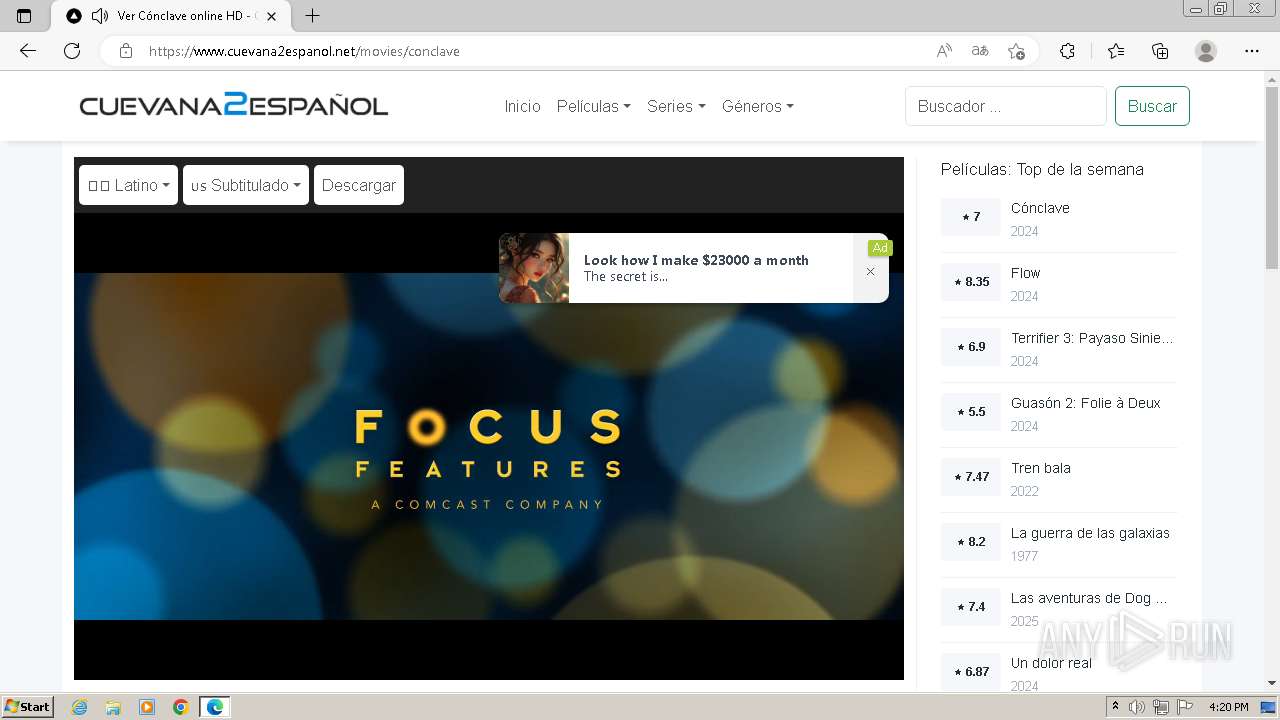
Task: Open the Cuevana2Español logo home link
Action: pyautogui.click(x=234, y=105)
